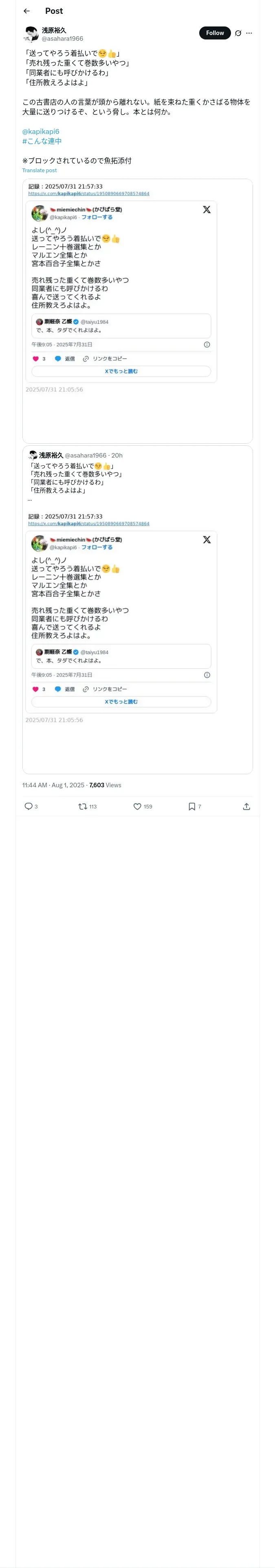Open the @kapikapi6 mention link

coord(40,131)
